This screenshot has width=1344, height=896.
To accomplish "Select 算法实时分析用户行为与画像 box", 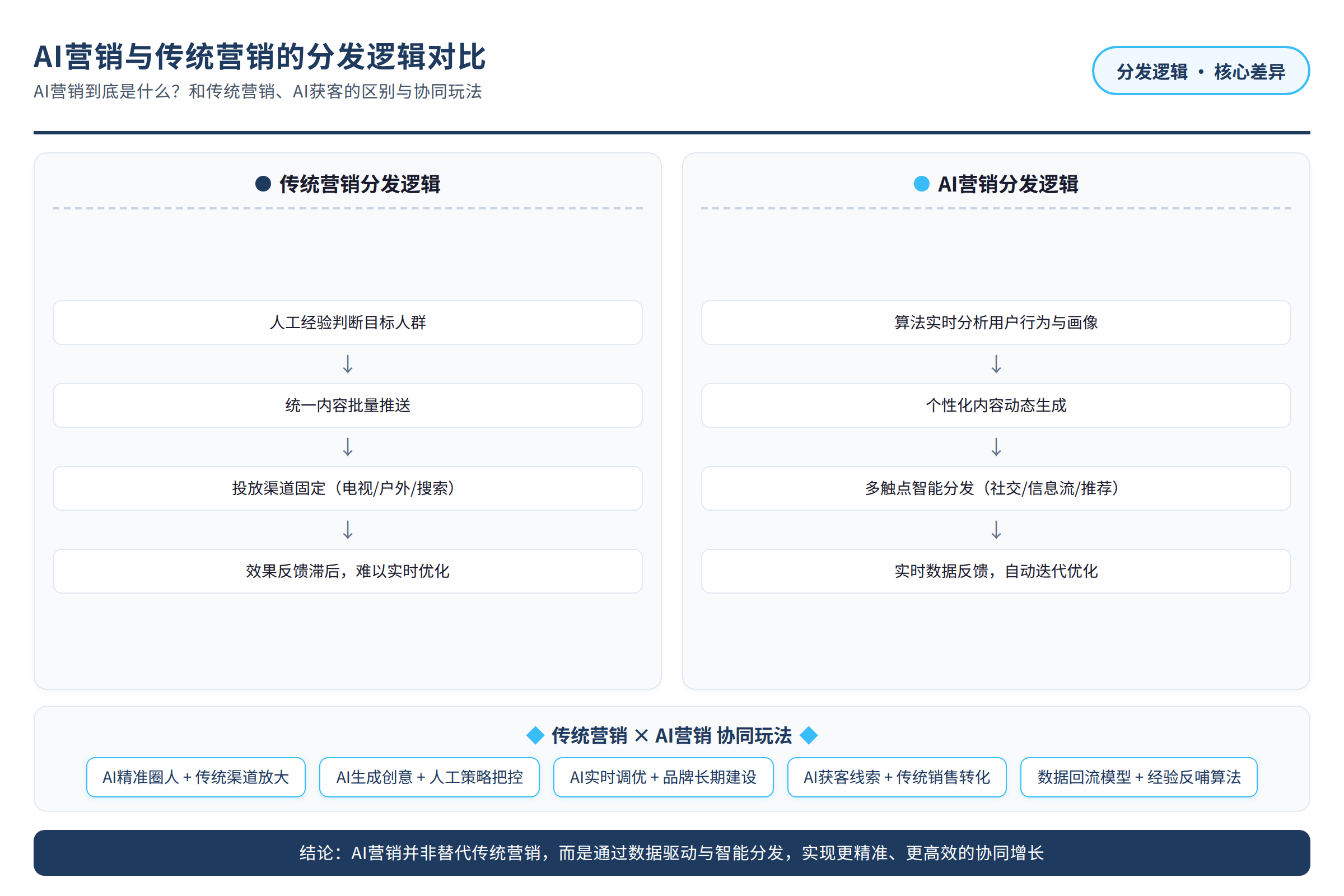I will point(996,323).
